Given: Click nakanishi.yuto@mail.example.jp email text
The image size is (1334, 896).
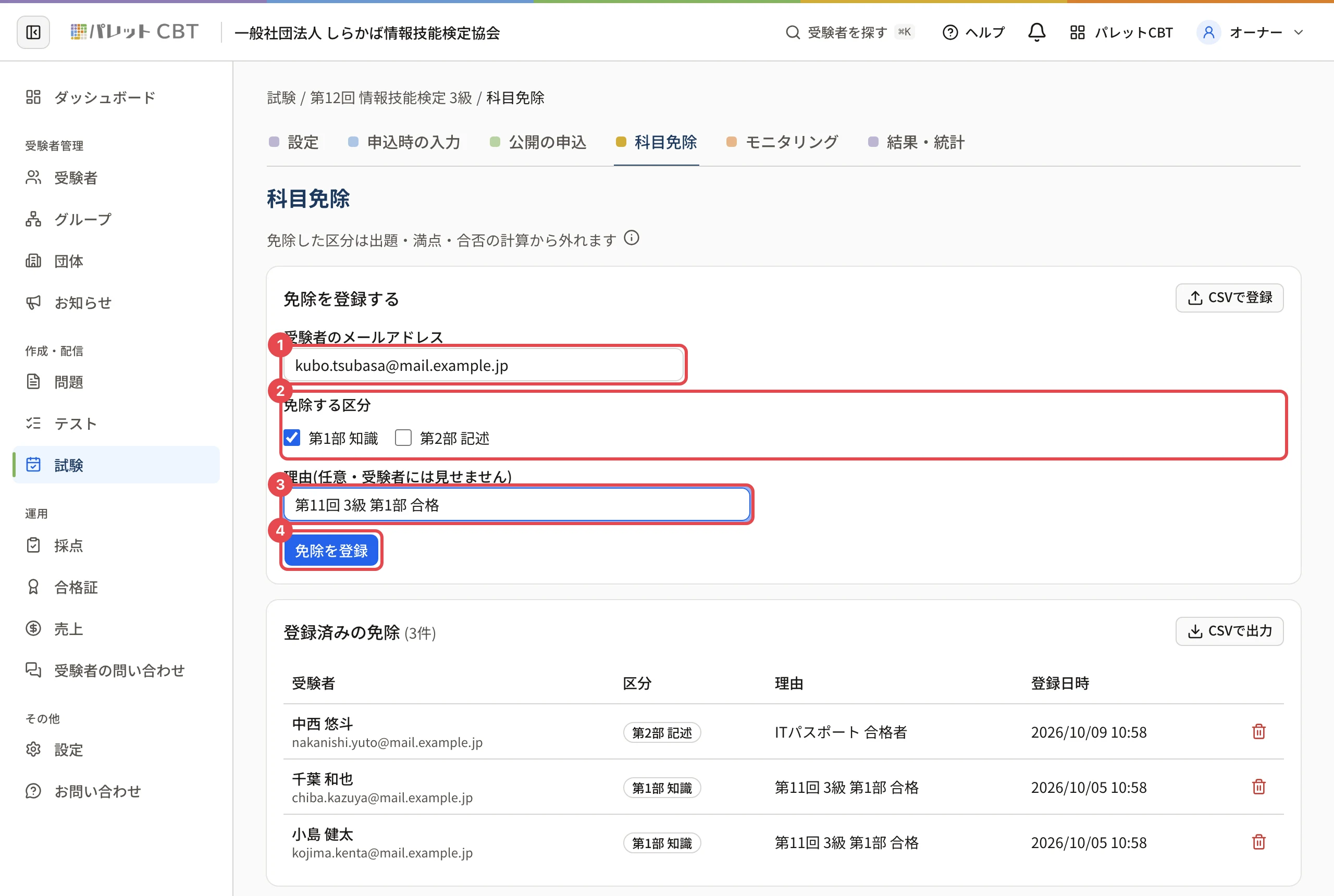Looking at the screenshot, I should [387, 742].
